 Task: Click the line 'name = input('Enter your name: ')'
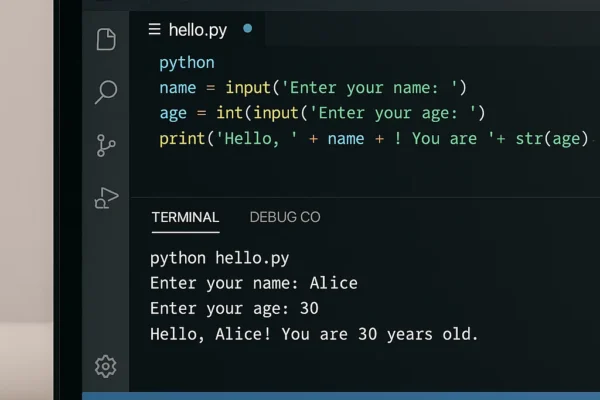(313, 88)
